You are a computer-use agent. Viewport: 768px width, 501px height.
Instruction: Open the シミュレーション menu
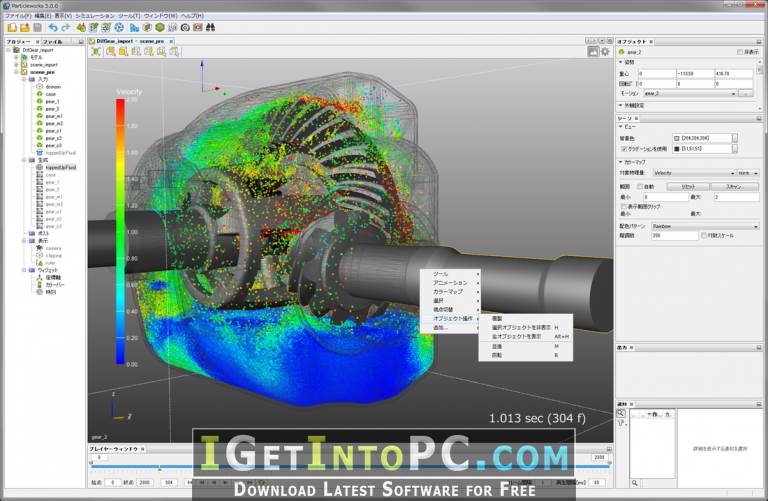coord(95,16)
